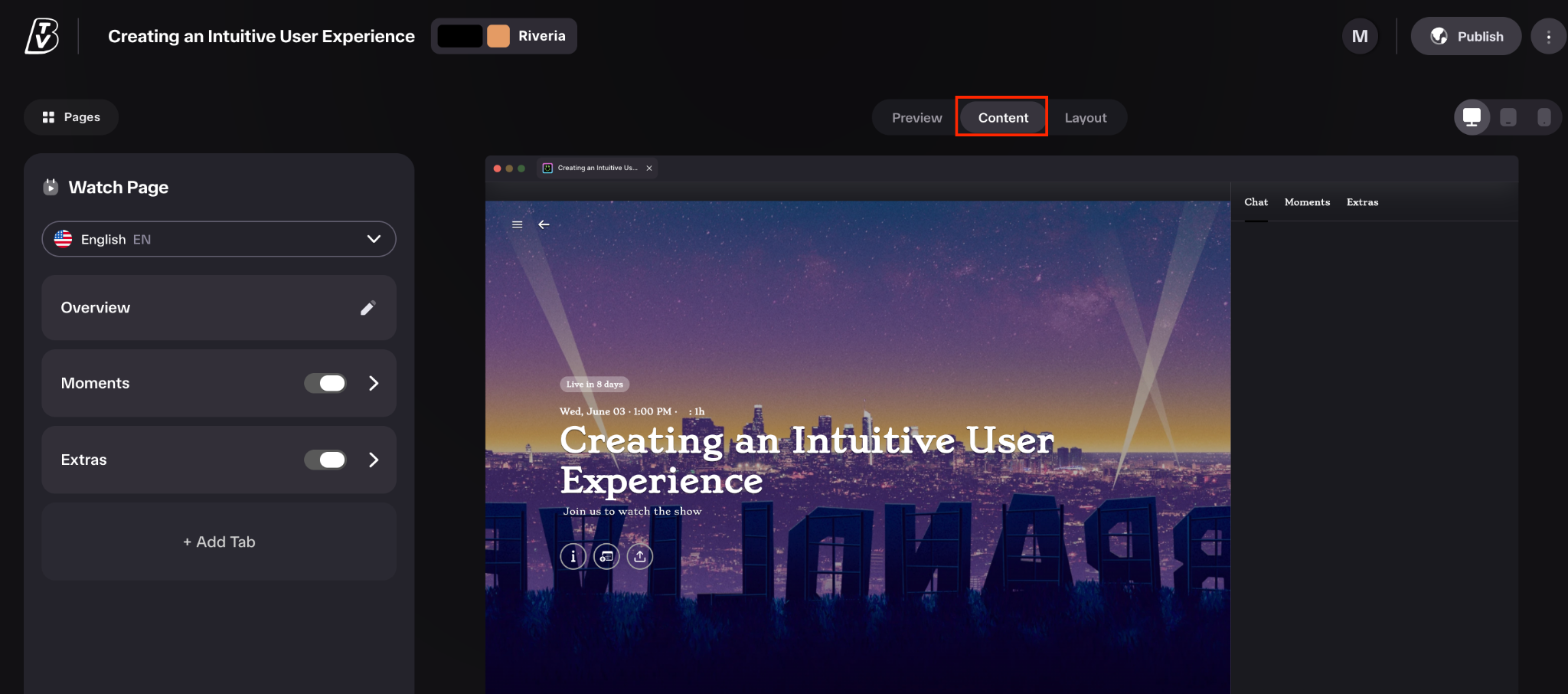The image size is (1568, 694).
Task: Switch to the Layout tab
Action: [x=1086, y=118]
